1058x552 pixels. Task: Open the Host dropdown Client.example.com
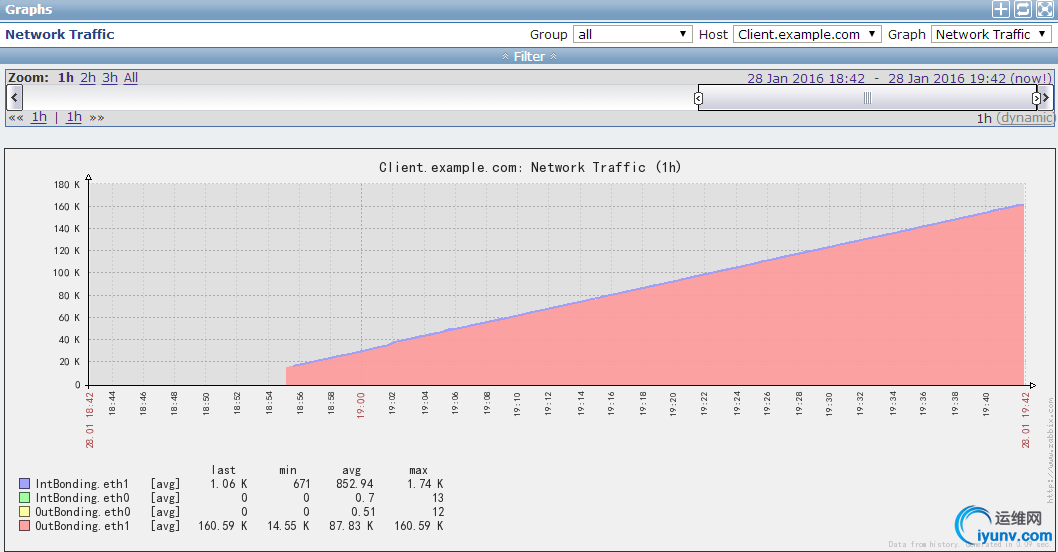807,34
